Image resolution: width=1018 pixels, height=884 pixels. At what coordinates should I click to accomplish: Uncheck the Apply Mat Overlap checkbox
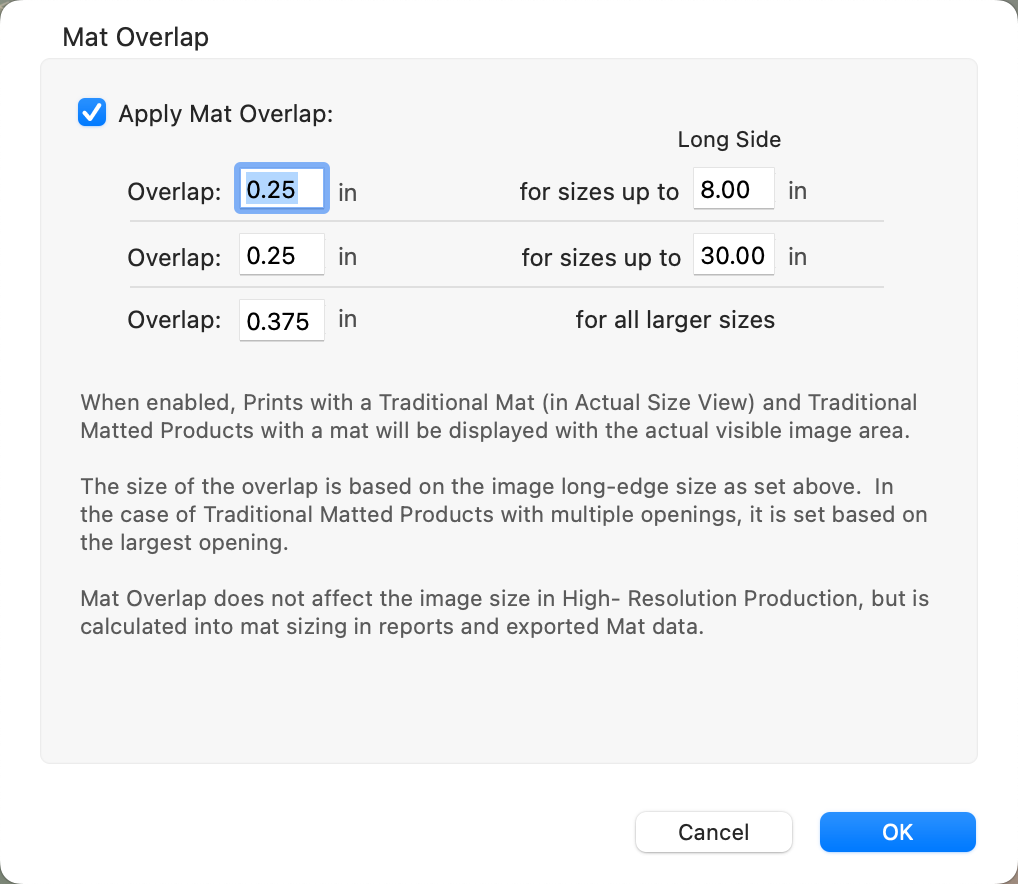click(x=92, y=113)
